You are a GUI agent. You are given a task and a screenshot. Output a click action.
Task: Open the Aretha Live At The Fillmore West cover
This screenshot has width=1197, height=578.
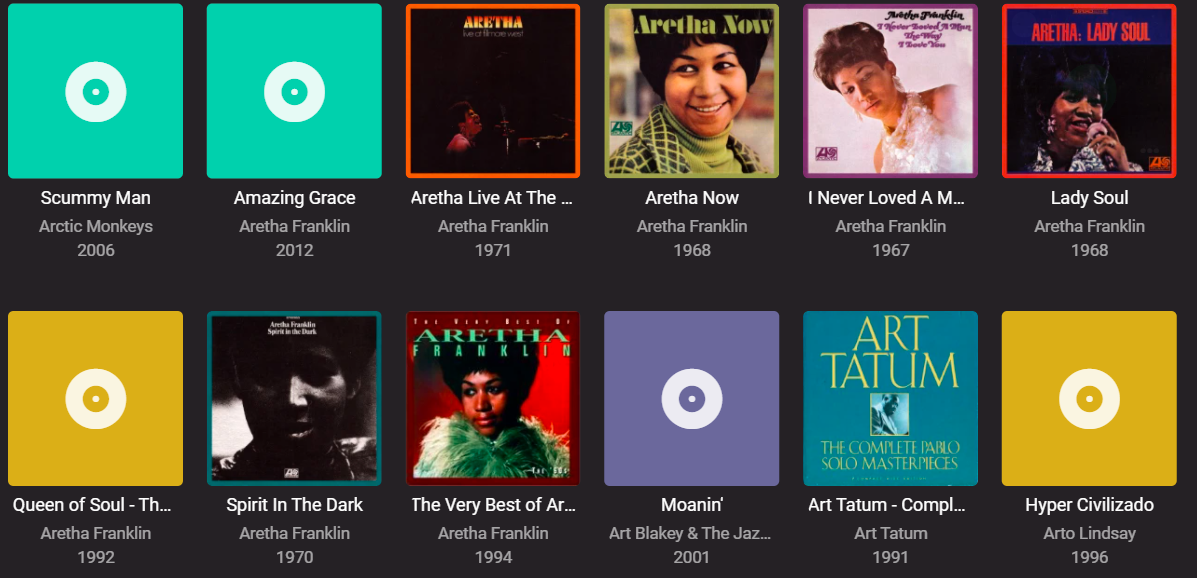(493, 90)
